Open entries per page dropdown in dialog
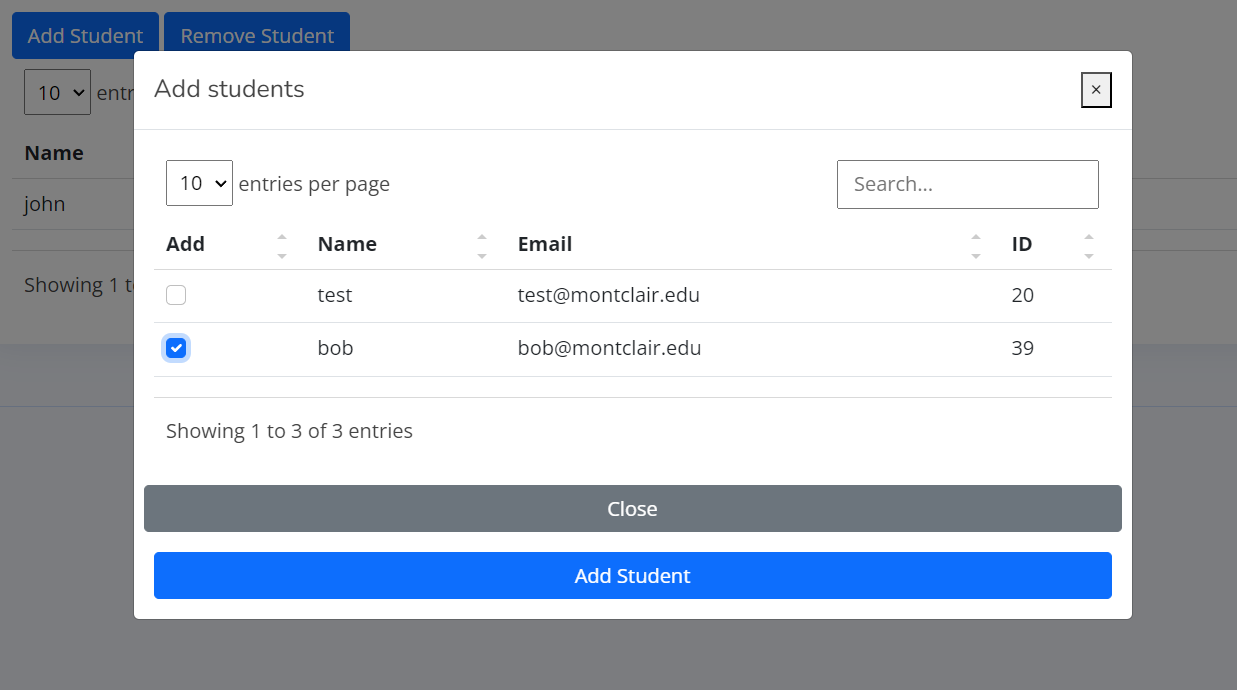 coord(199,183)
